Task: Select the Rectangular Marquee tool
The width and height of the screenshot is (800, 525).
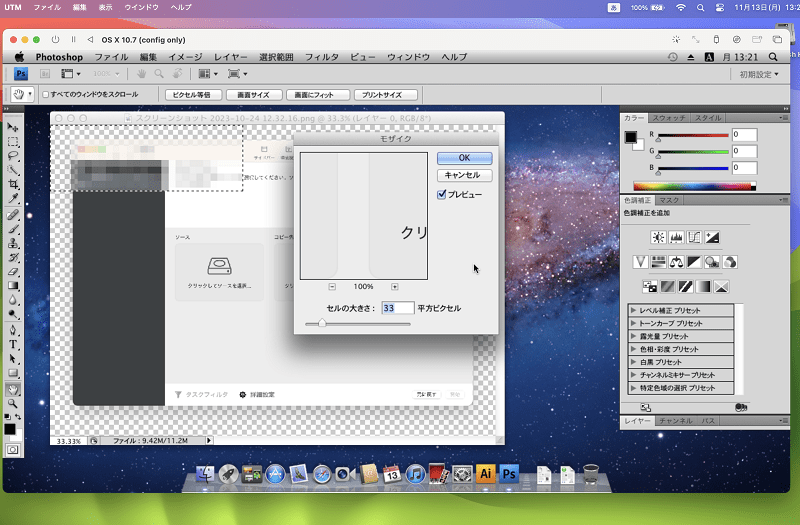Action: click(x=13, y=141)
